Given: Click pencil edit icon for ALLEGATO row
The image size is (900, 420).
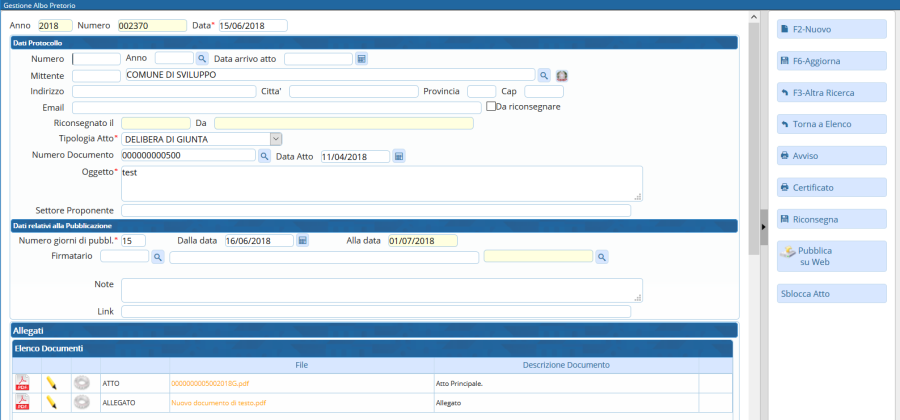Looking at the screenshot, I should coord(51,402).
